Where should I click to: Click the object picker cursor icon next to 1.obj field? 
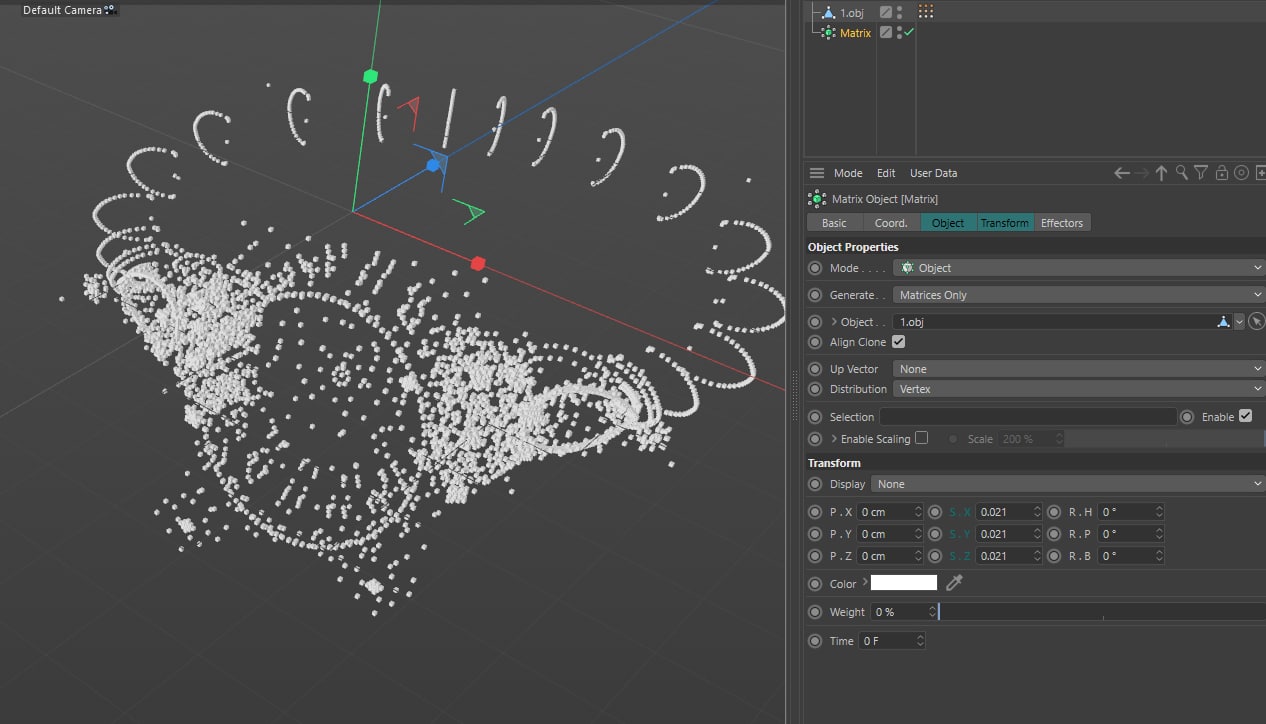pos(1257,322)
